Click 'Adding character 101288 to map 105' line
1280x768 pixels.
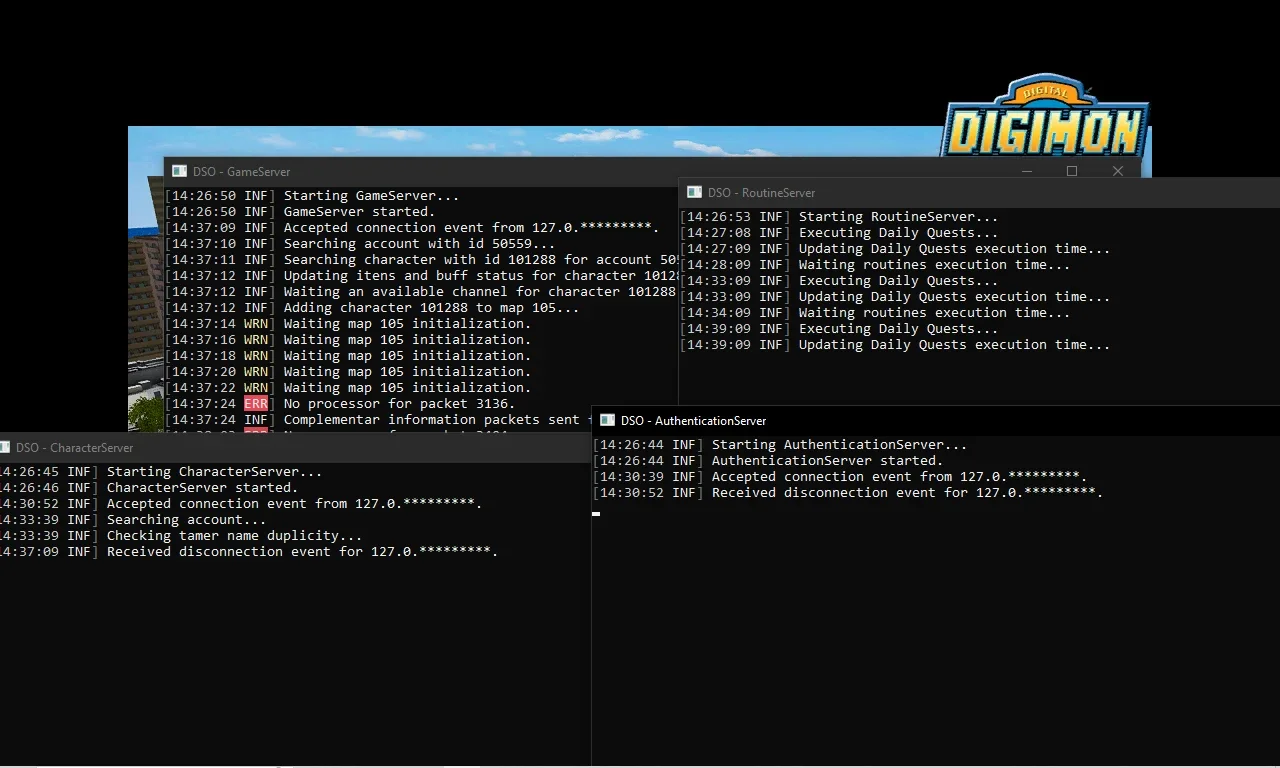[431, 307]
